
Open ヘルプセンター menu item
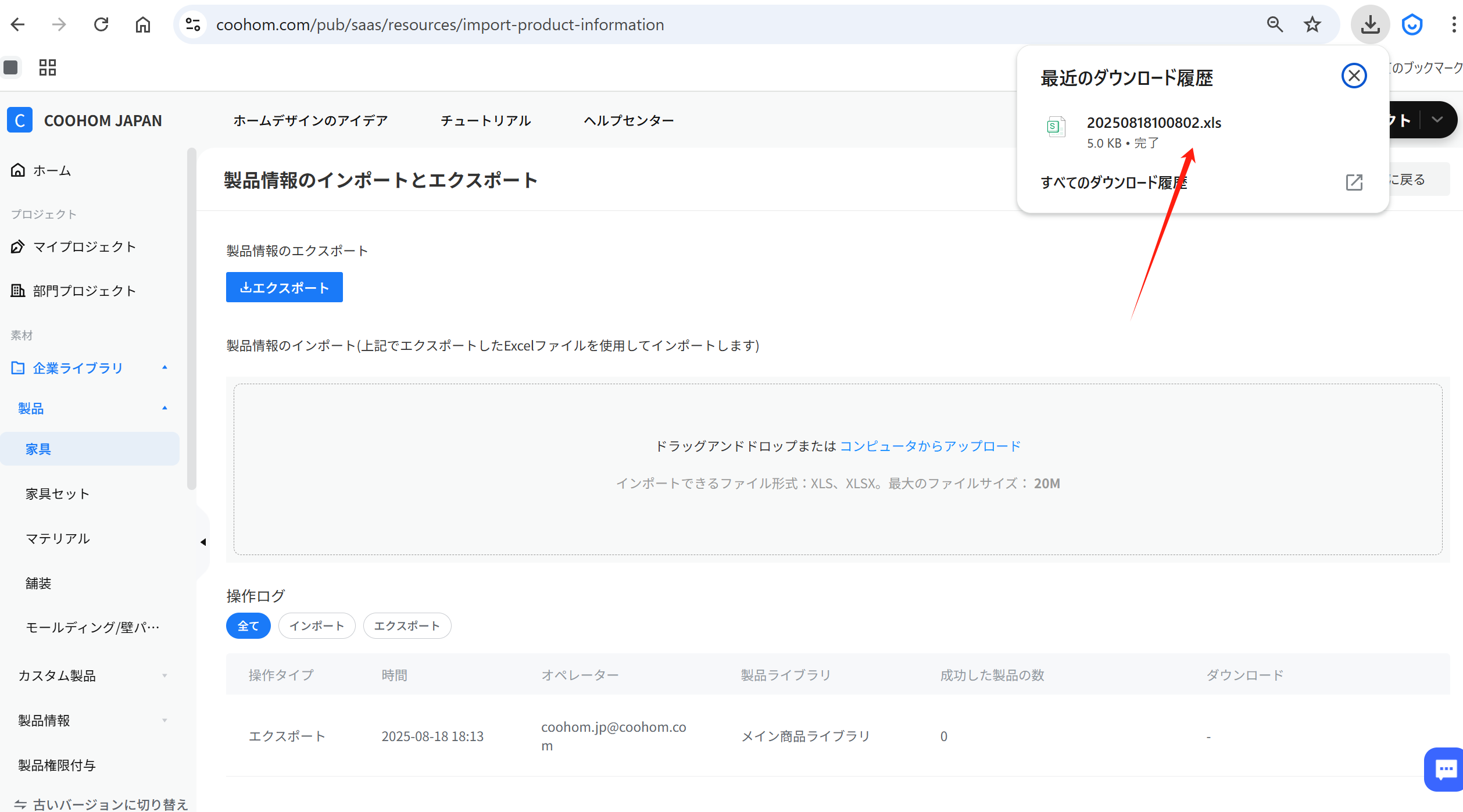coord(628,120)
